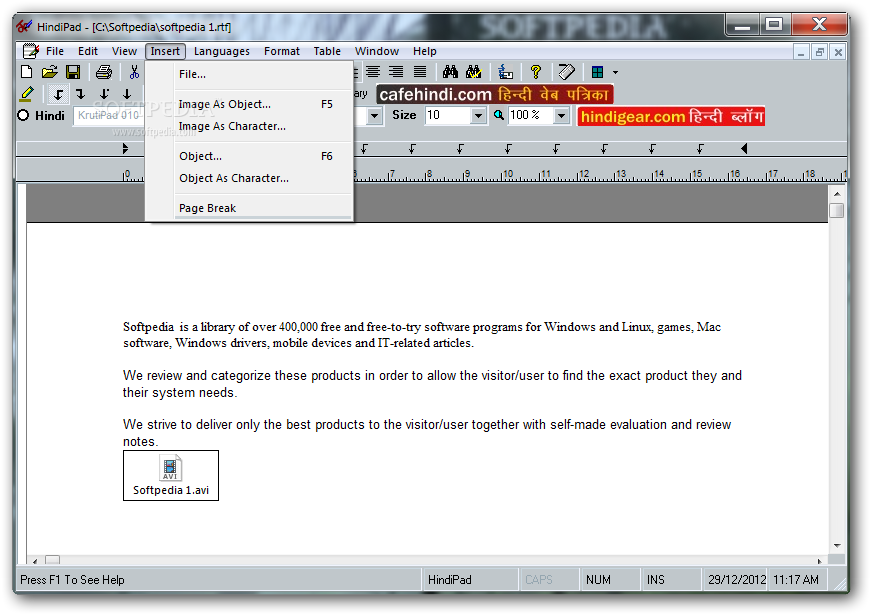The height and width of the screenshot is (615, 871).
Task: Click the 29/12/2012 status bar date
Action: pyautogui.click(x=737, y=579)
